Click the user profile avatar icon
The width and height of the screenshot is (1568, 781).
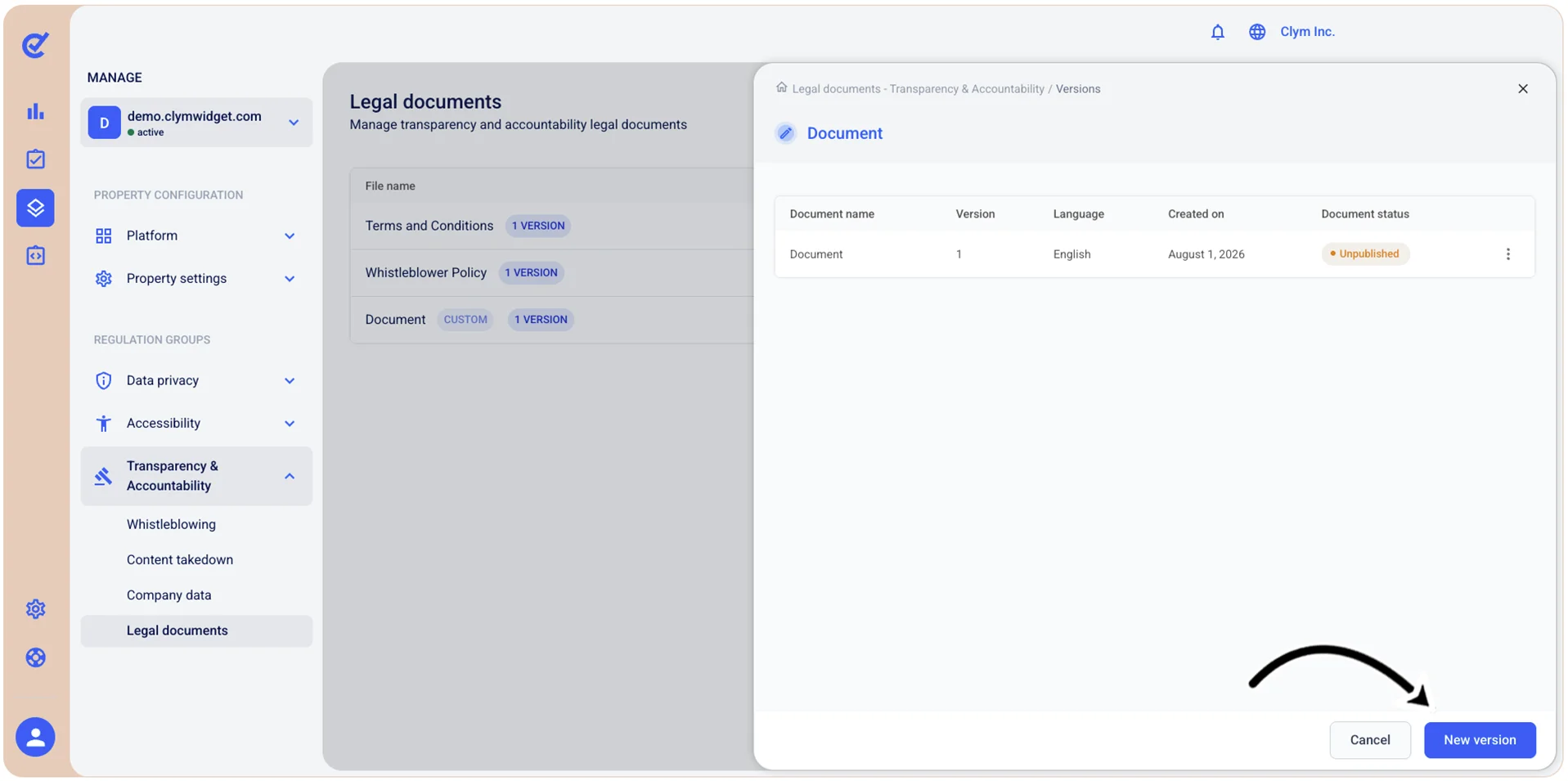tap(35, 737)
